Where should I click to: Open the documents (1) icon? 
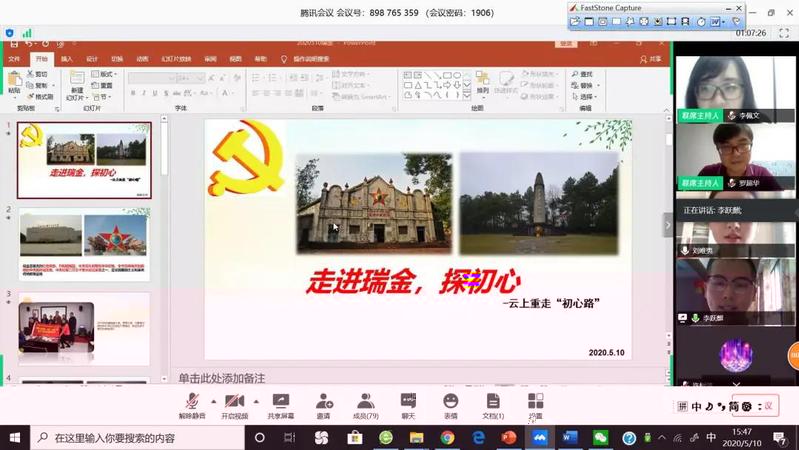pos(493,401)
